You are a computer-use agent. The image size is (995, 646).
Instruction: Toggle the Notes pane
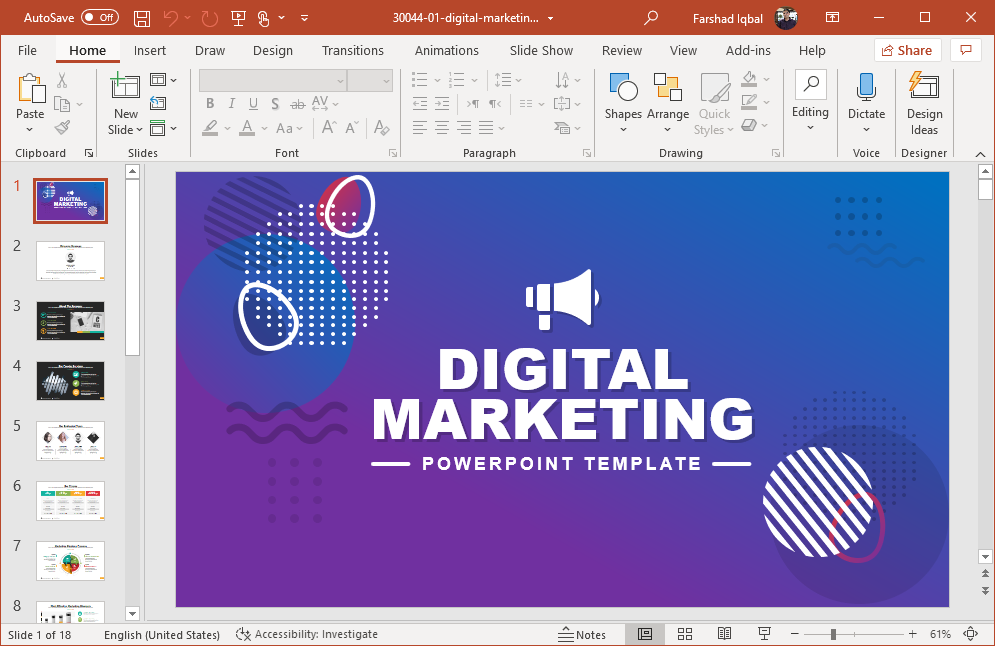point(582,634)
